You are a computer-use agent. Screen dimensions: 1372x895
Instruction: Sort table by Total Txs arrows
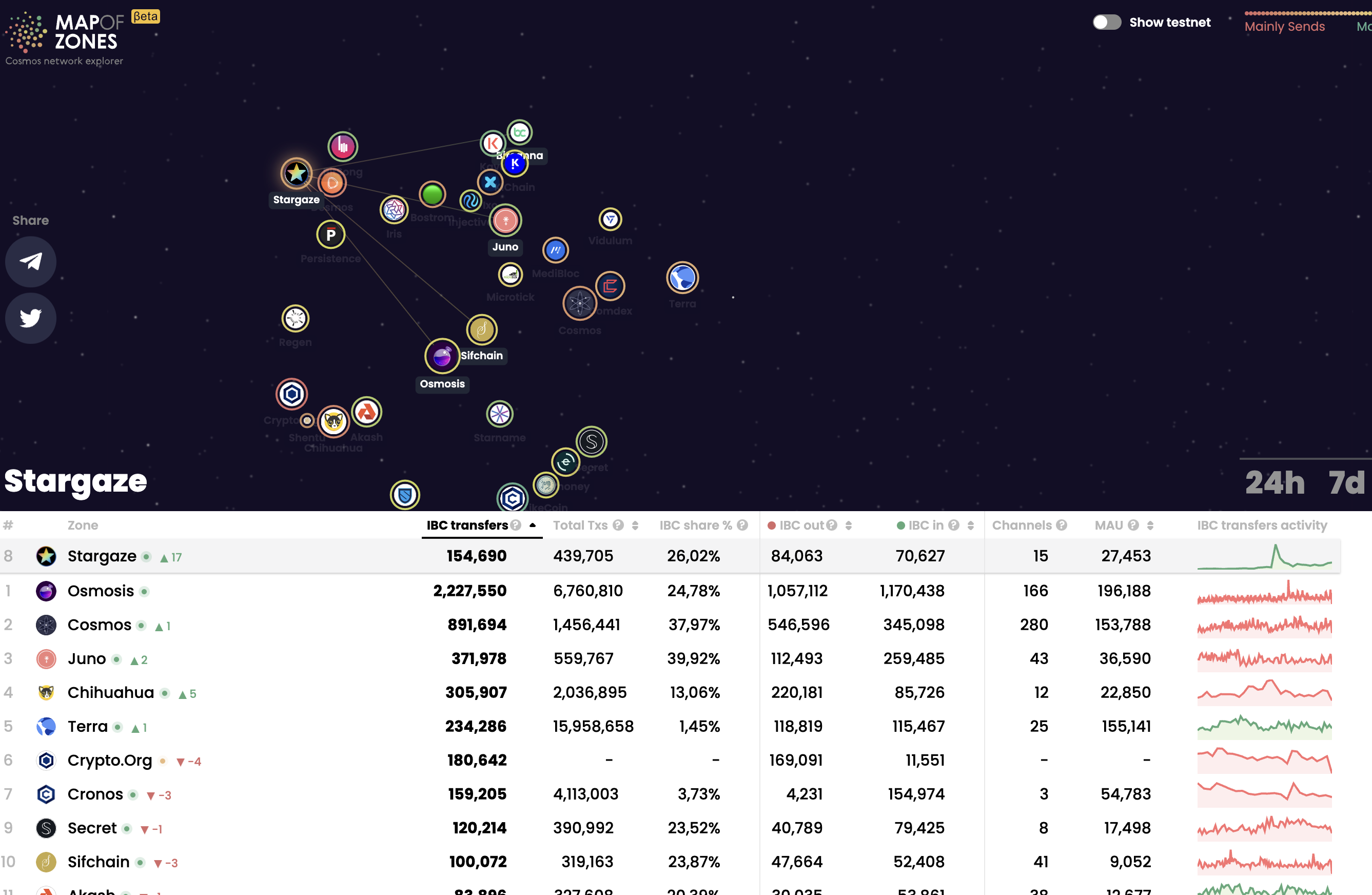pos(635,526)
